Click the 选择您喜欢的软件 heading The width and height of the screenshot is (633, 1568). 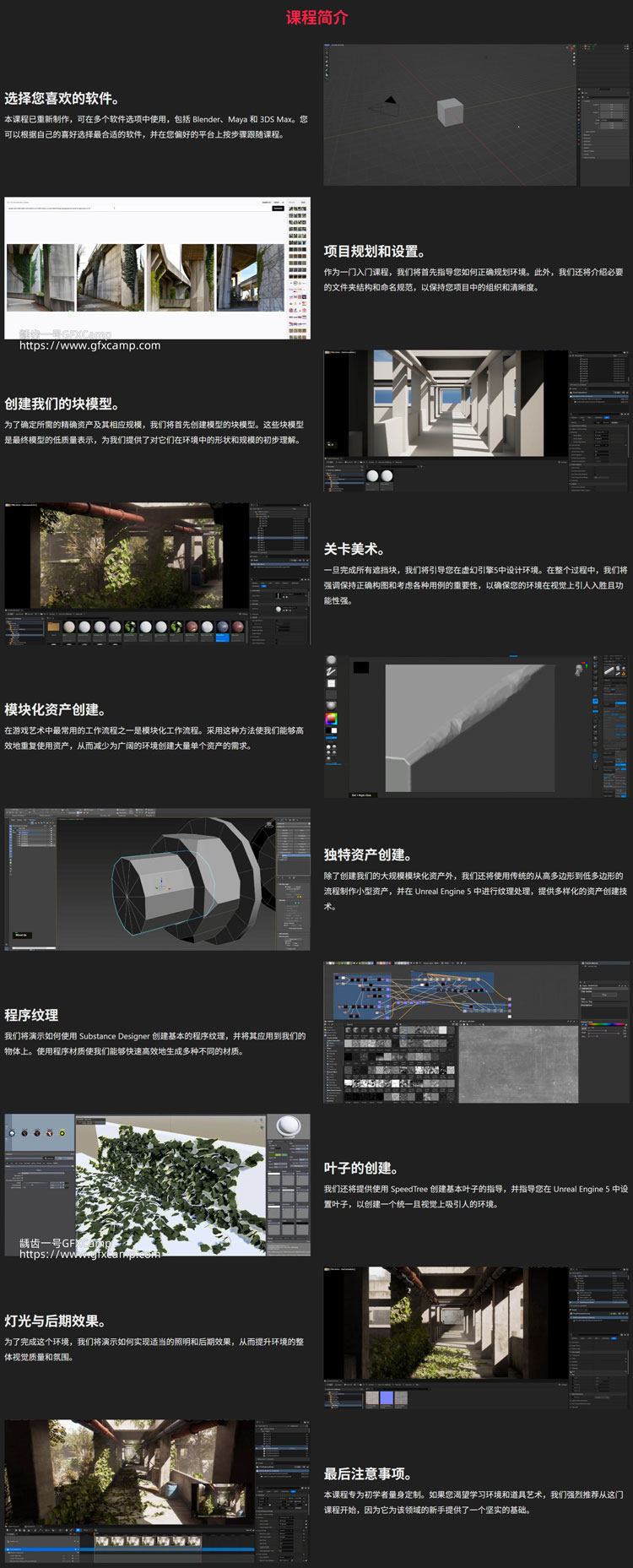pyautogui.click(x=62, y=98)
